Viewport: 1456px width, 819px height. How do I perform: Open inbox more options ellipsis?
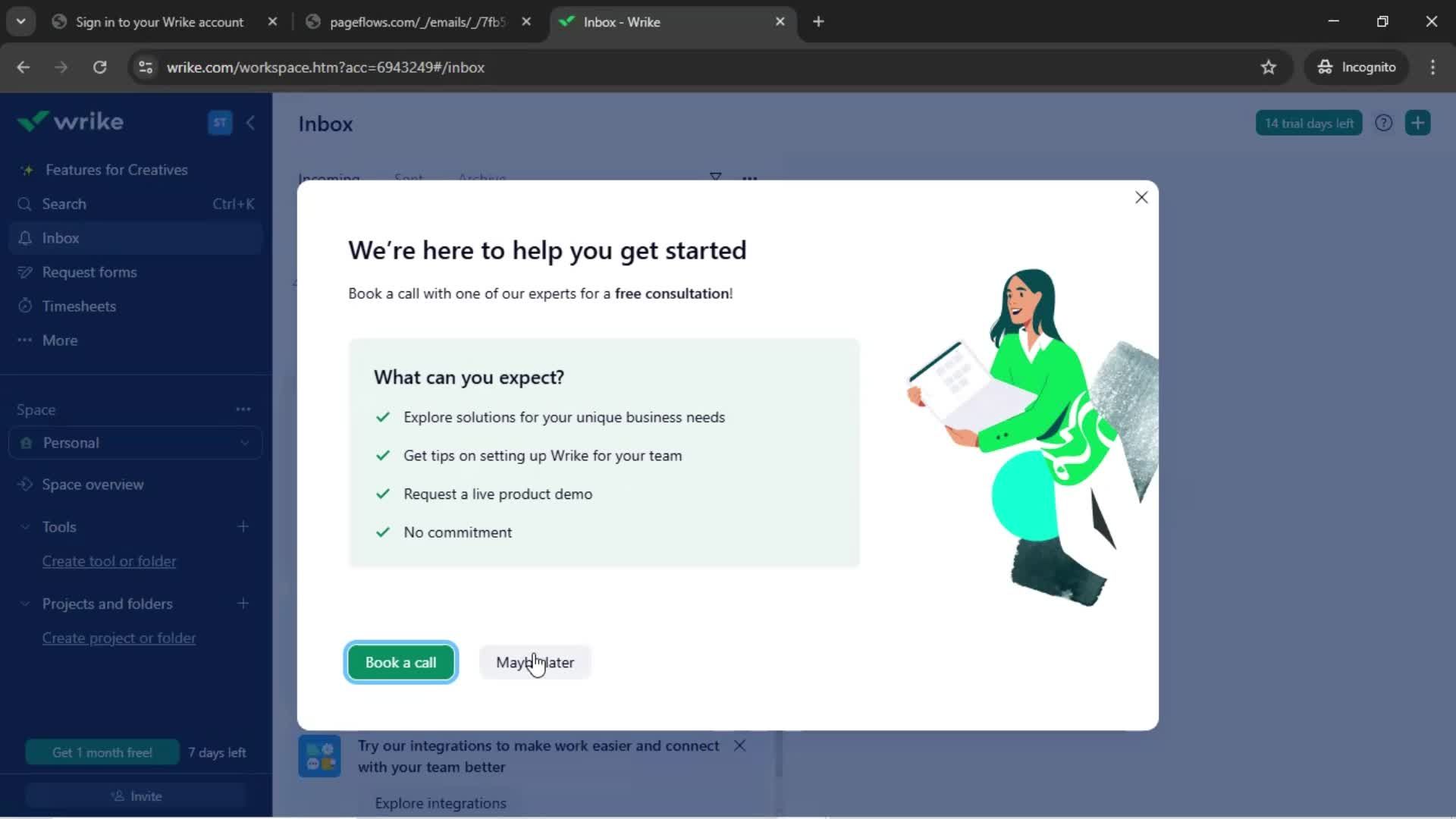(x=749, y=179)
